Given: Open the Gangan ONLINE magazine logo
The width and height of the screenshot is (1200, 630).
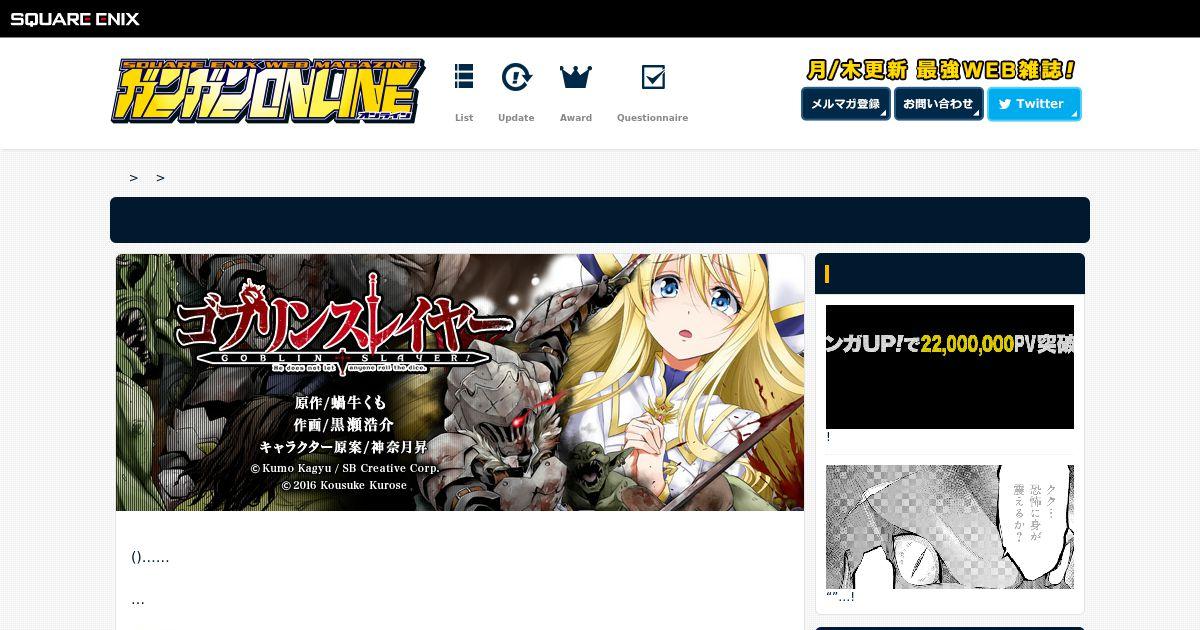Looking at the screenshot, I should tap(268, 91).
